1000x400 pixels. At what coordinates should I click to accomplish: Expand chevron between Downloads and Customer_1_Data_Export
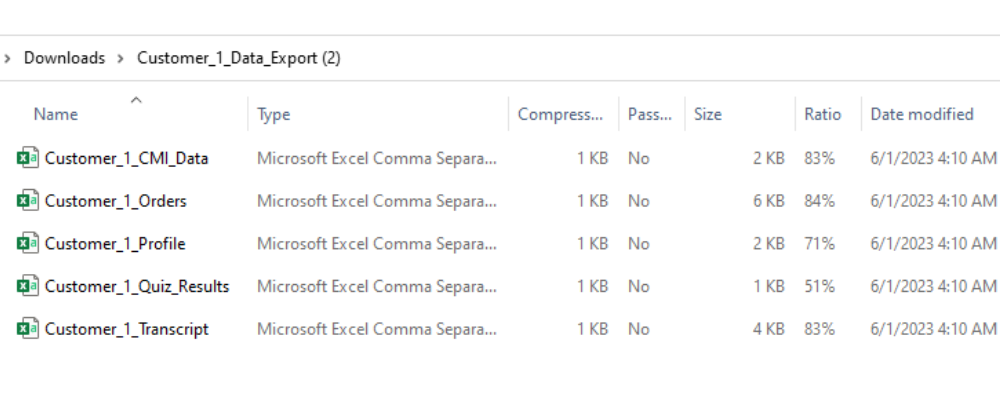(x=121, y=59)
